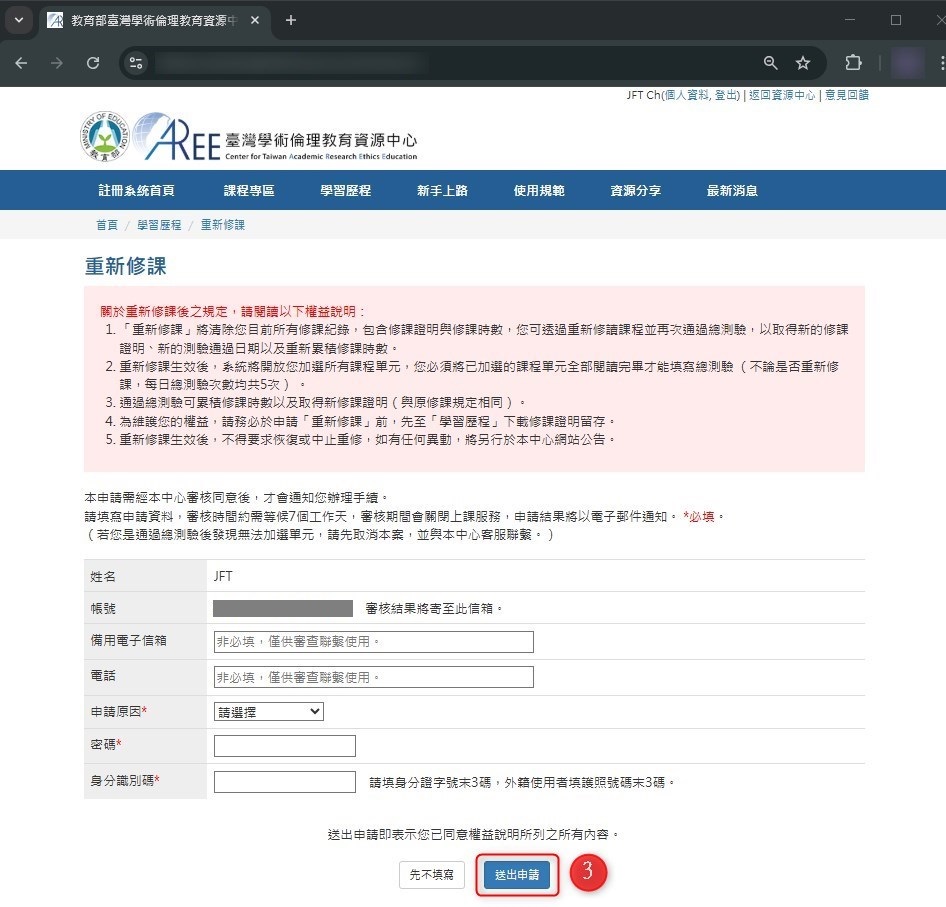The image size is (946, 907).
Task: Focus the 備用電子信箱 input field
Action: tap(373, 641)
